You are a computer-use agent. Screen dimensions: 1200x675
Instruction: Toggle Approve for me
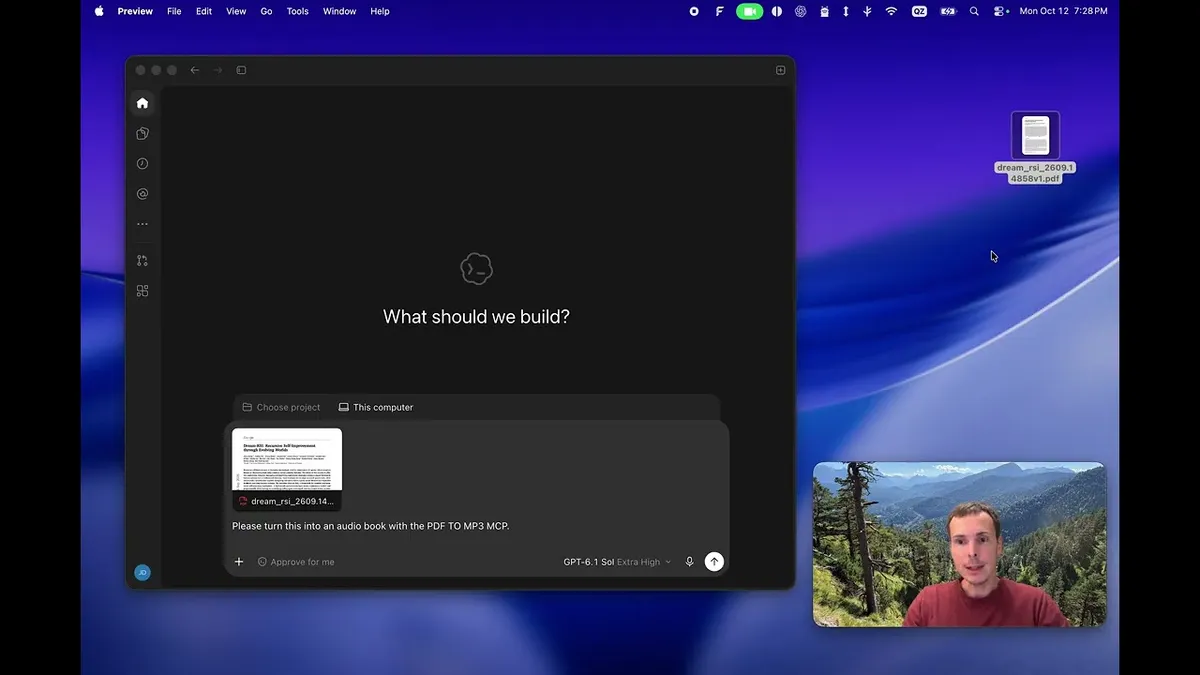tap(296, 562)
